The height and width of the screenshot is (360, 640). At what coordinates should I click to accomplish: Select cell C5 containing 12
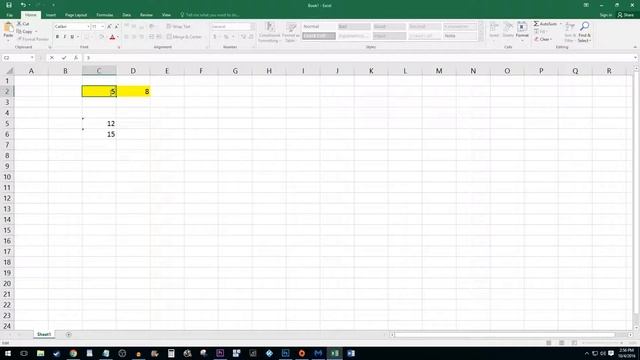99,123
